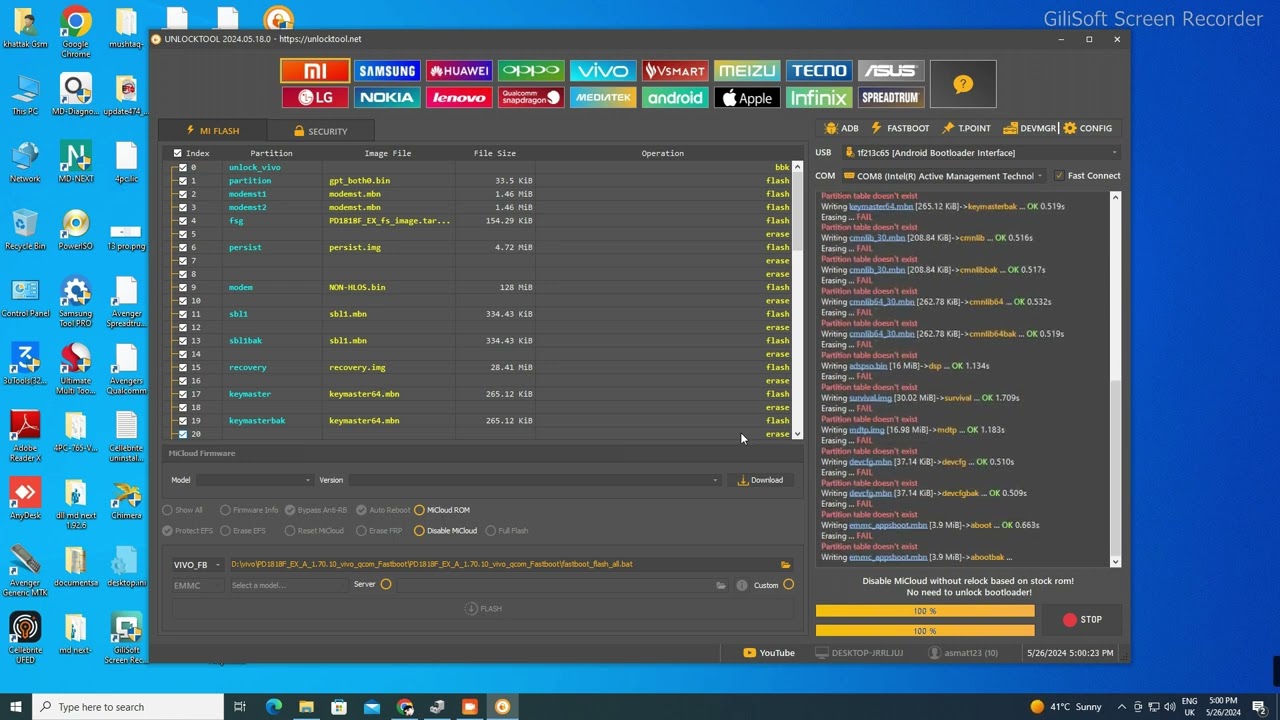Open the USB device dropdown
Viewport: 1280px width, 720px height.
click(980, 153)
